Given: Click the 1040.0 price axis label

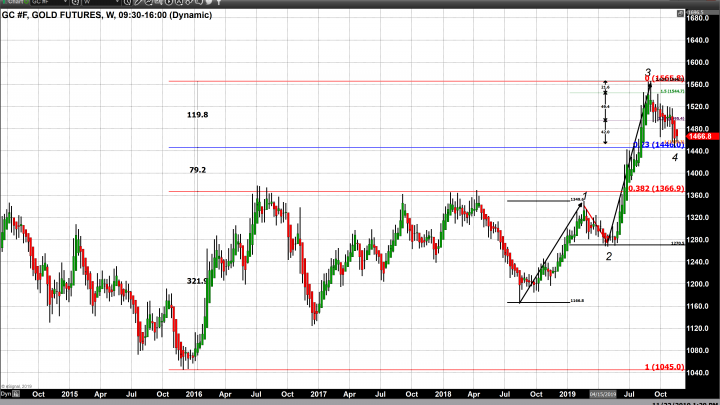Looking at the screenshot, I should (698, 373).
